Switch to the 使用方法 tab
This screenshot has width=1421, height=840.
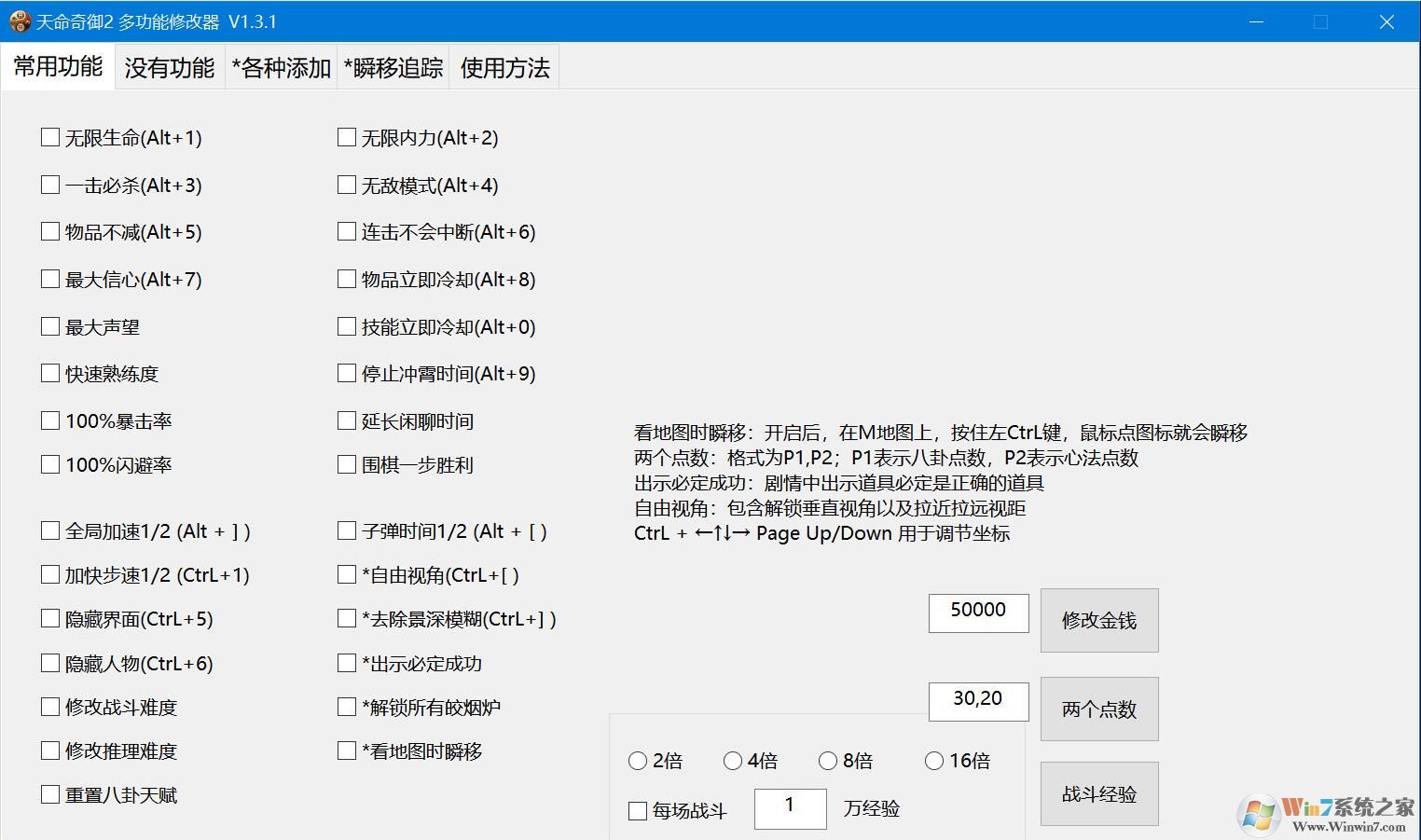(x=504, y=66)
